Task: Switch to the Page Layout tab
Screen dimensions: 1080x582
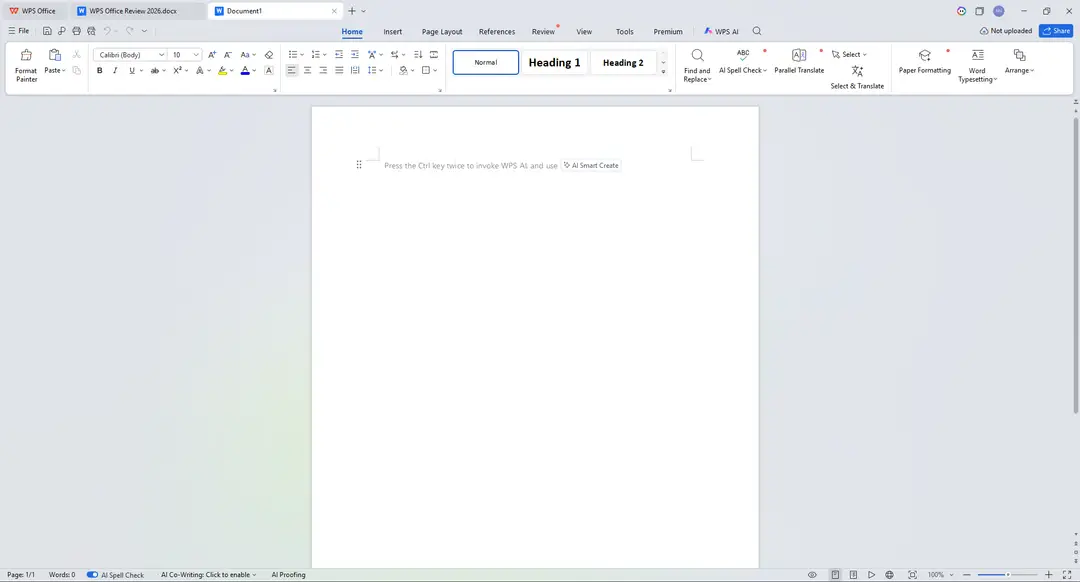Action: click(442, 32)
